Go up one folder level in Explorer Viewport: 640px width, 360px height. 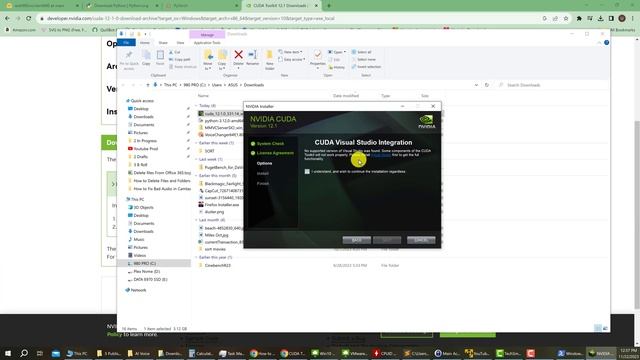pyautogui.click(x=147, y=85)
